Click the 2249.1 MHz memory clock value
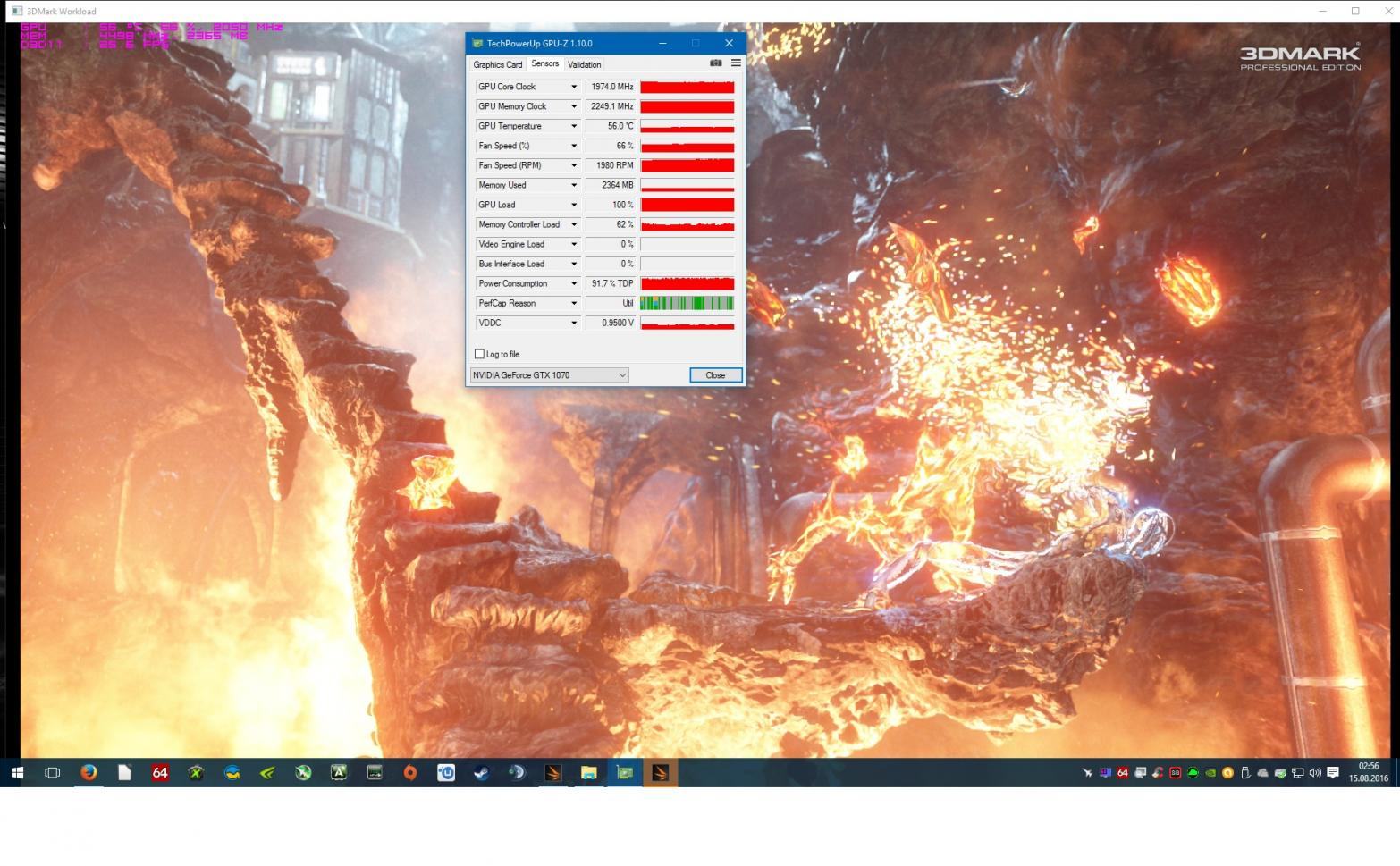1400x866 pixels. tap(611, 106)
